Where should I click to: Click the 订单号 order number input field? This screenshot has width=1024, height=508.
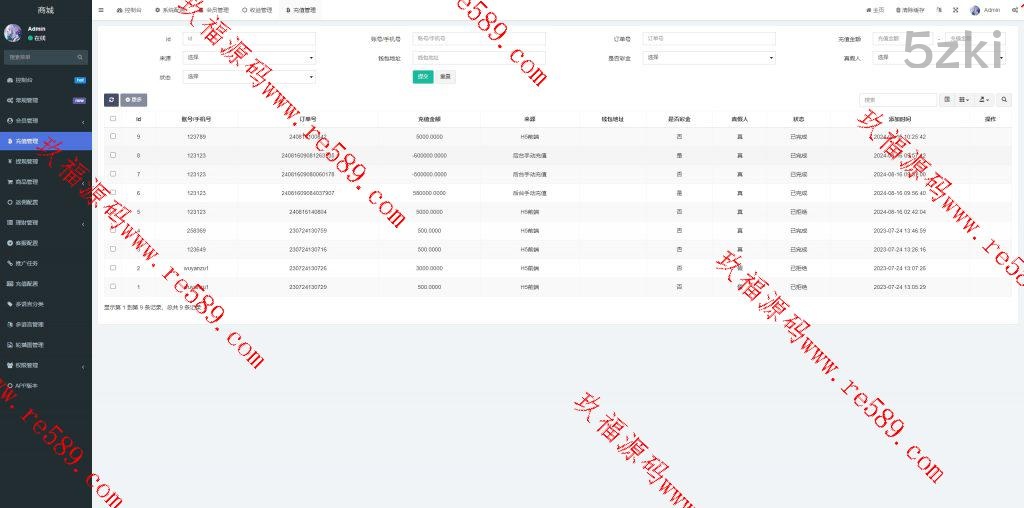click(709, 39)
